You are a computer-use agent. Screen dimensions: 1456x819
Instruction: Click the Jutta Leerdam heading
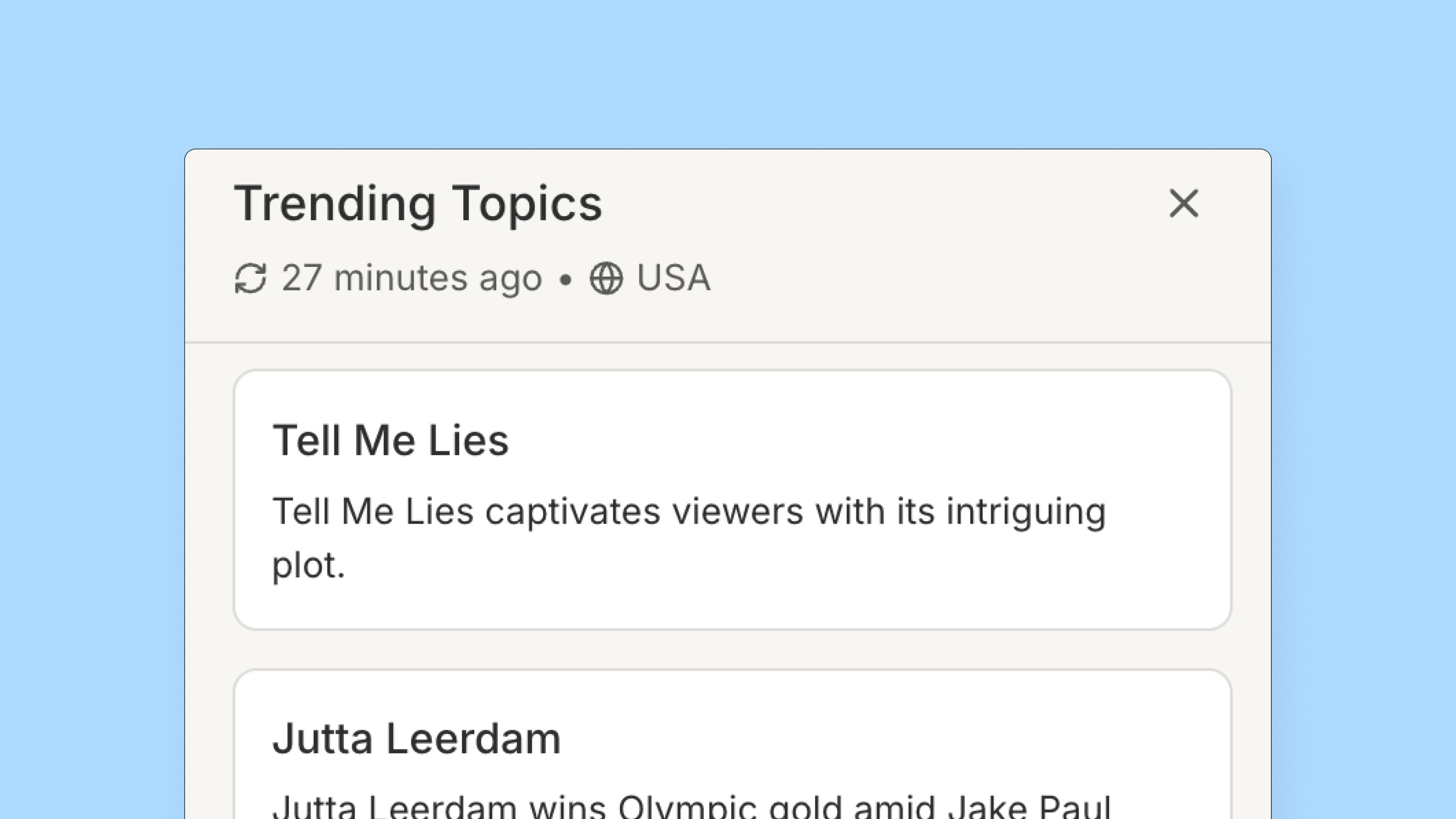[417, 739]
